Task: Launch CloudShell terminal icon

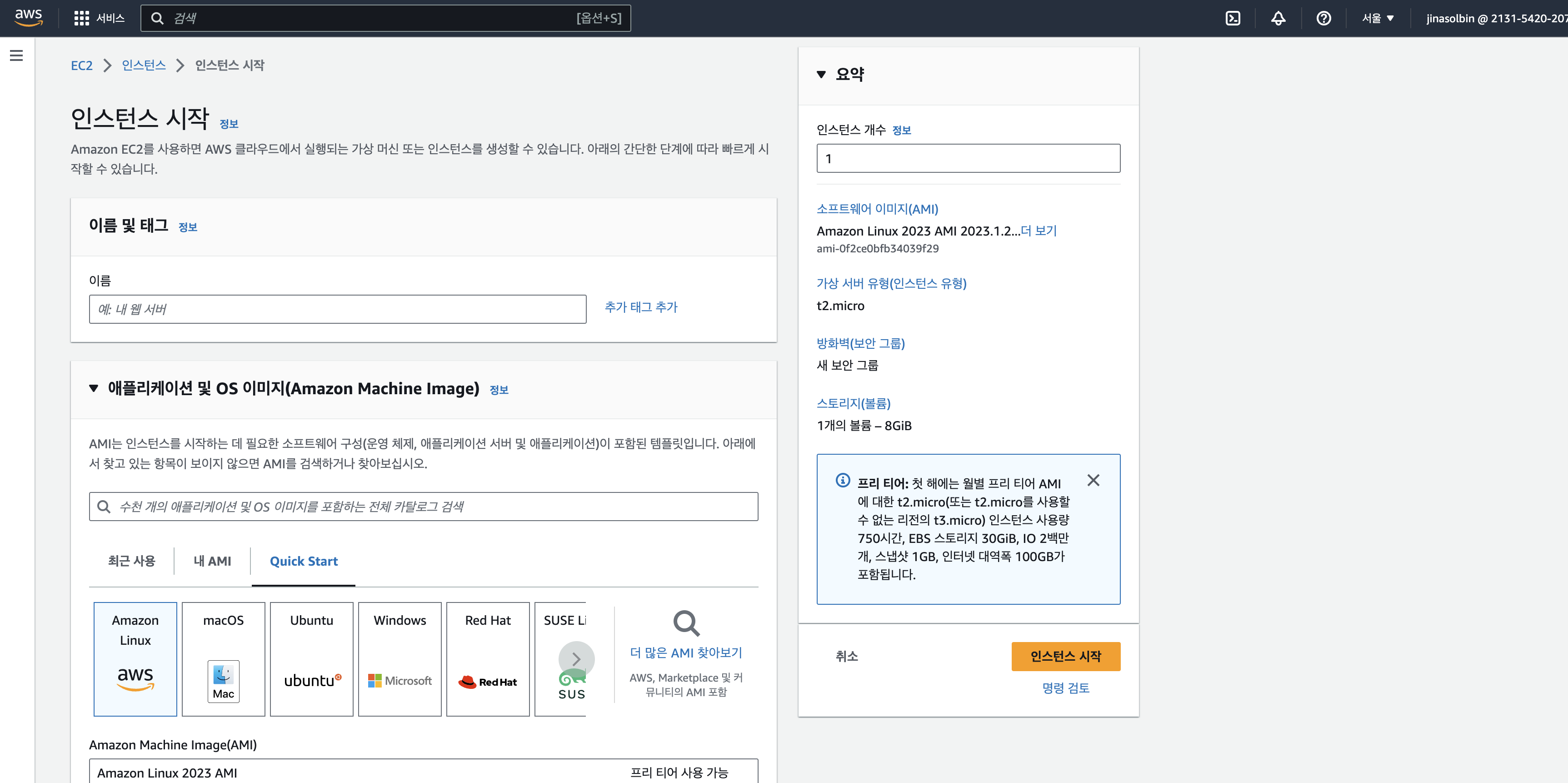Action: tap(1233, 18)
